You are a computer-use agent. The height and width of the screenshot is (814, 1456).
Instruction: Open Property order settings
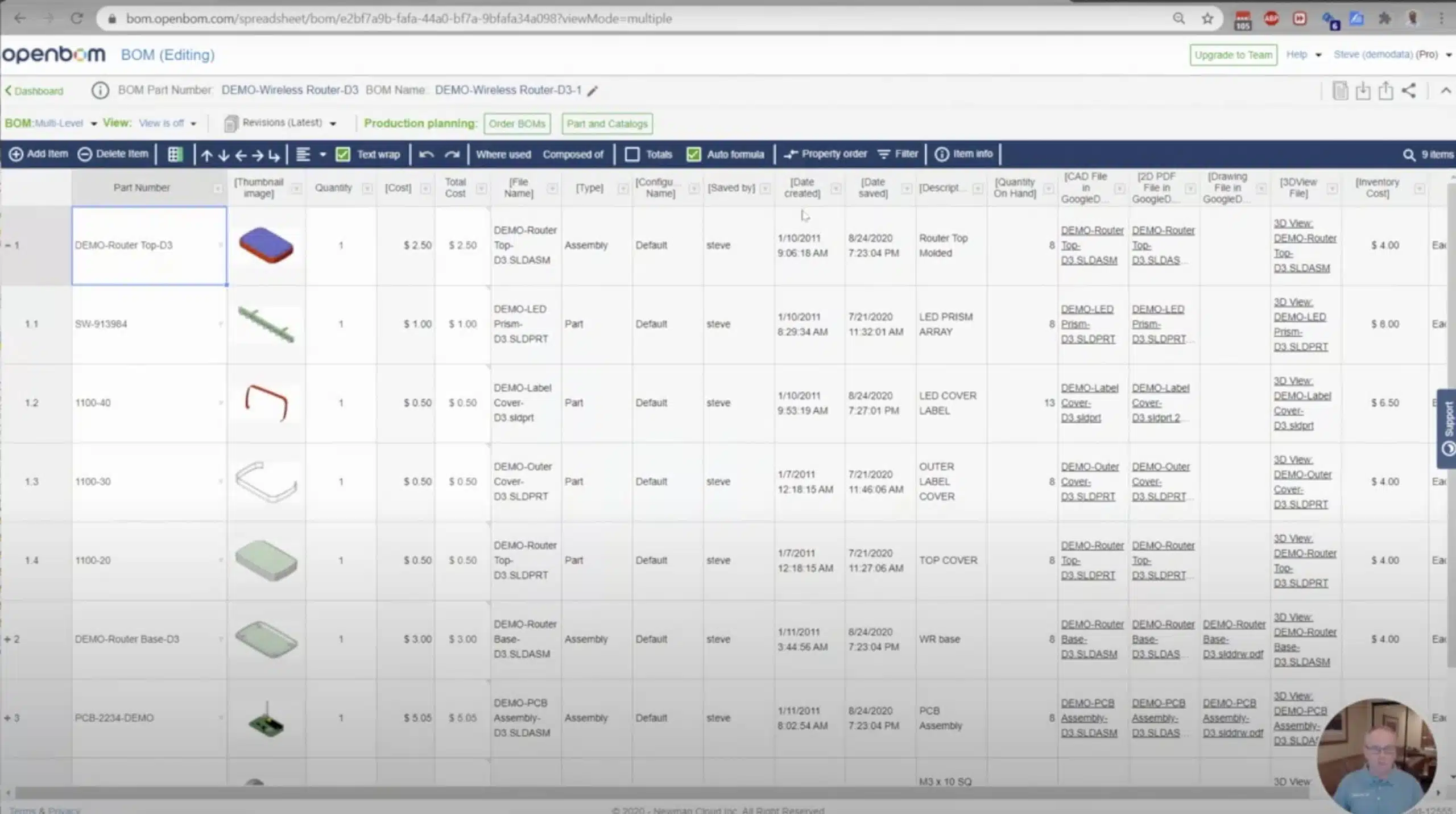pyautogui.click(x=825, y=154)
